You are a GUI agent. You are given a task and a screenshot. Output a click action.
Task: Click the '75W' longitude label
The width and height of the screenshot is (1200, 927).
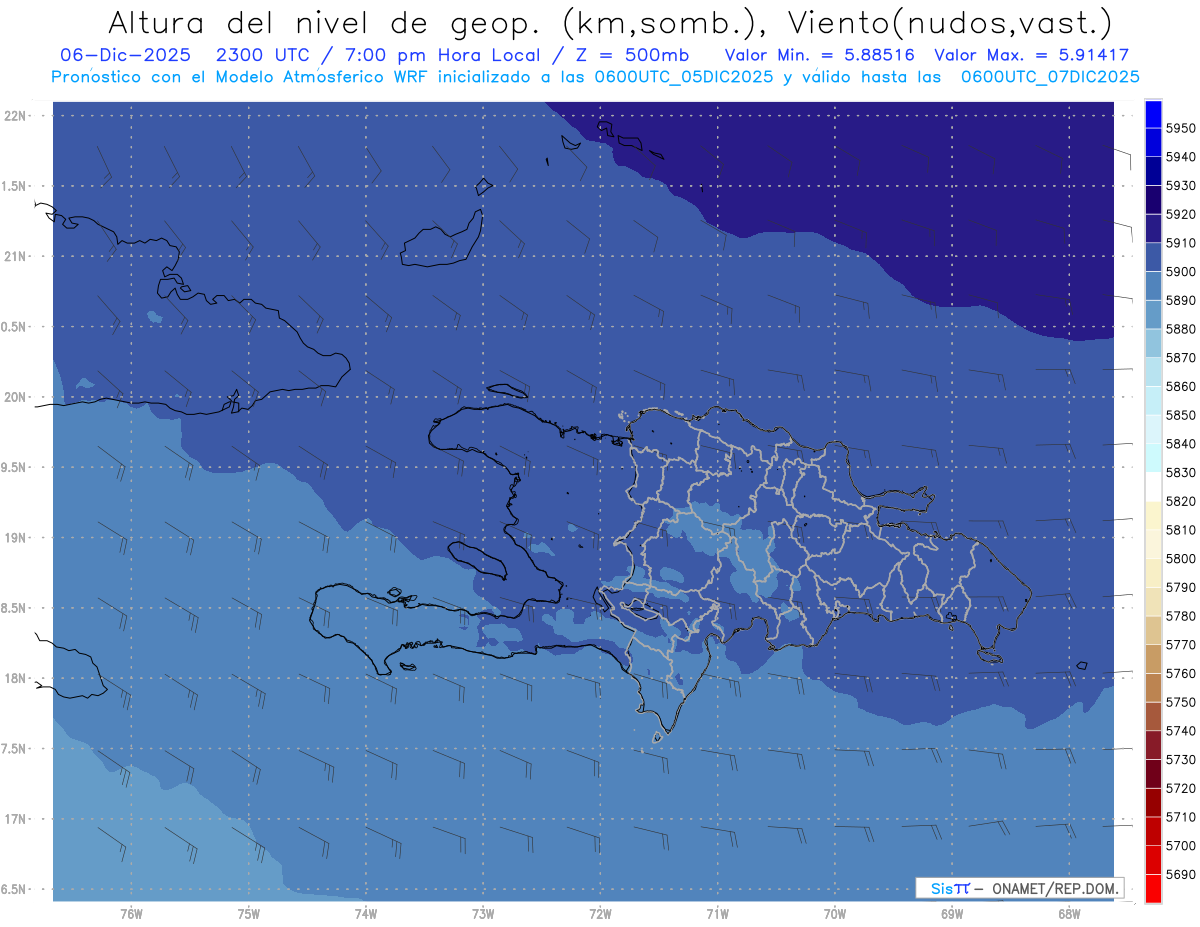248,914
